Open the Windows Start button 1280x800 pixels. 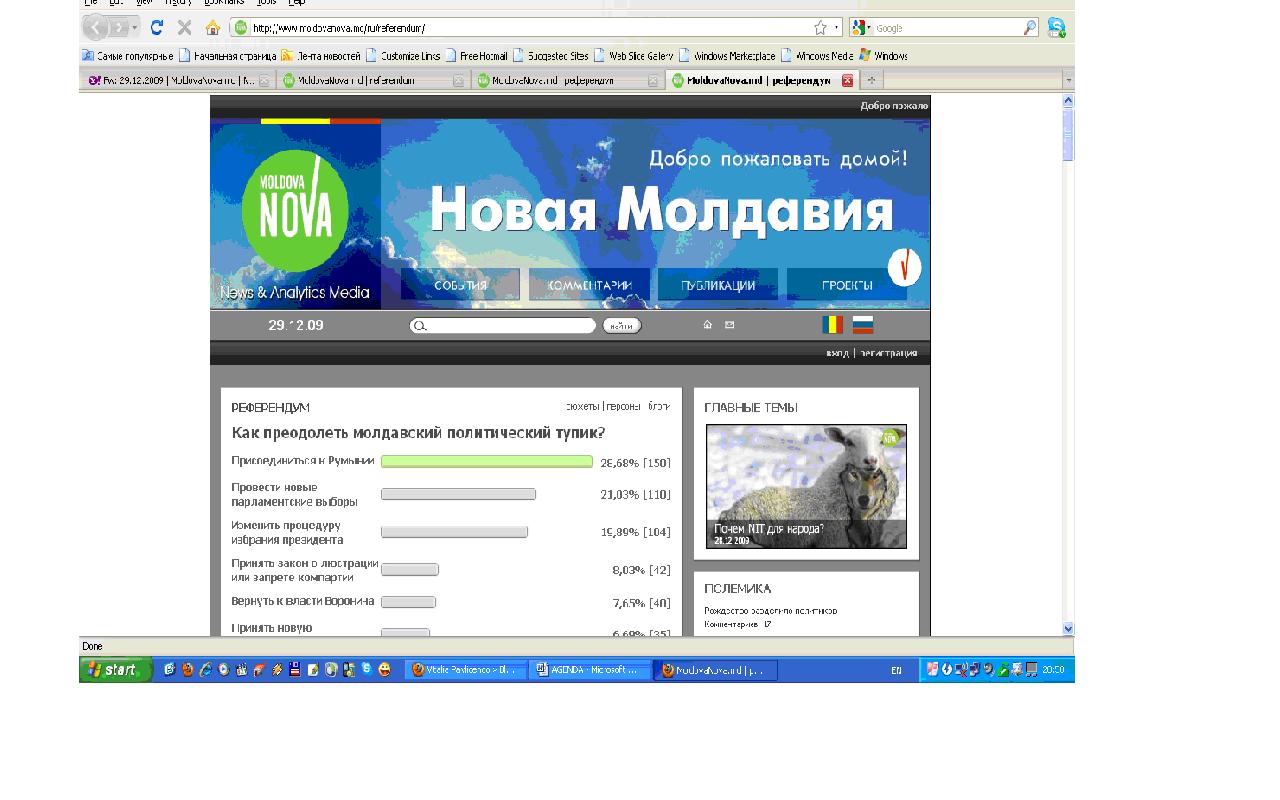(x=115, y=670)
